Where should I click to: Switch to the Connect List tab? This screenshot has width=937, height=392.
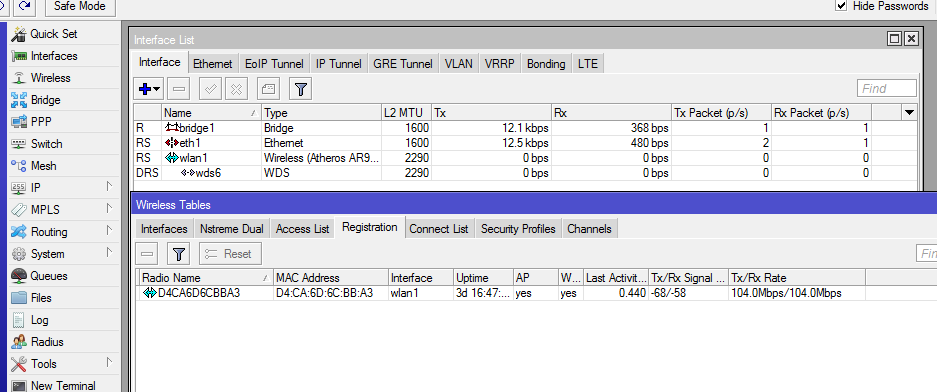click(x=439, y=229)
